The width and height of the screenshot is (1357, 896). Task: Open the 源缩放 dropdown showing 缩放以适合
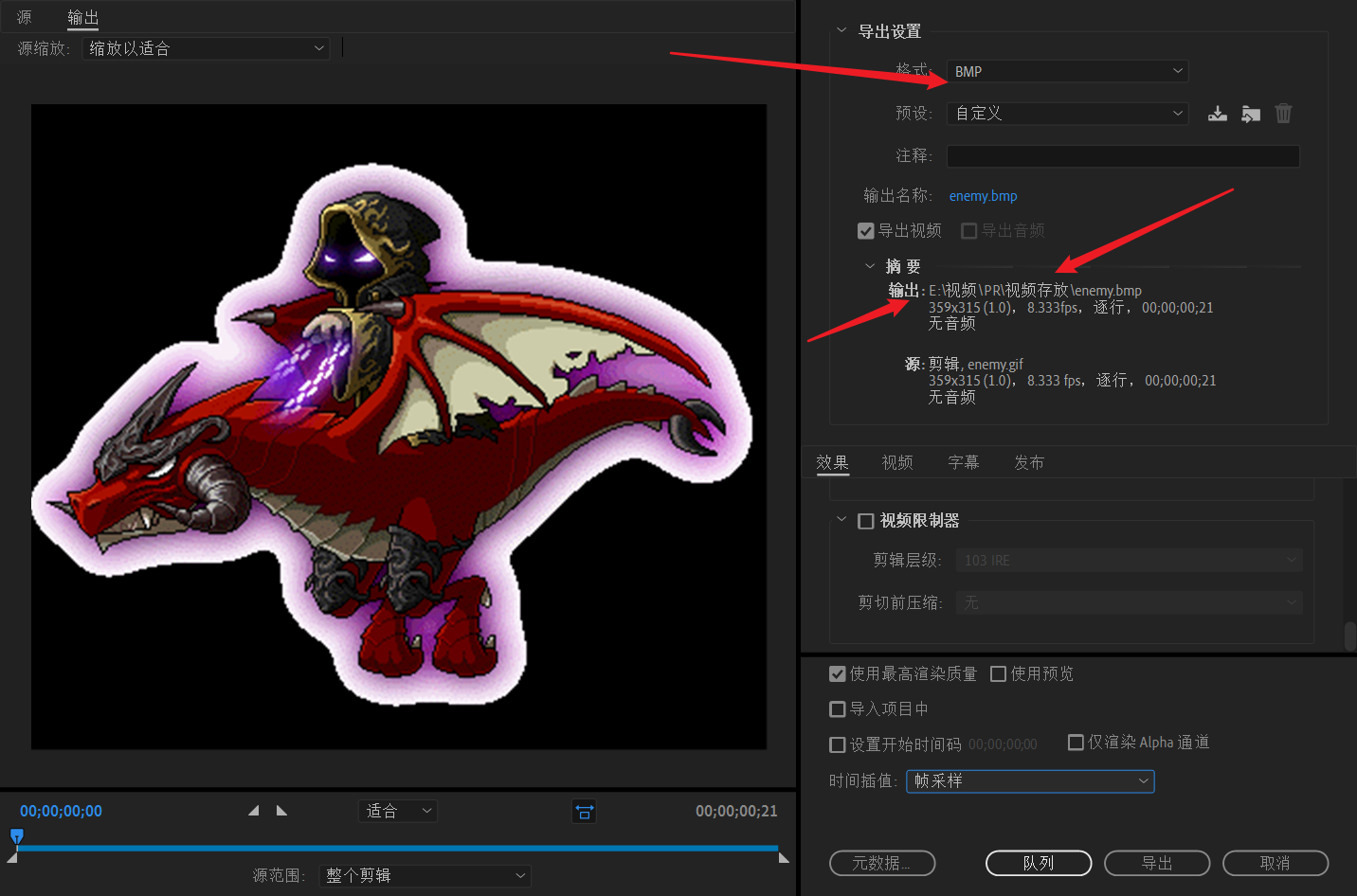[206, 47]
